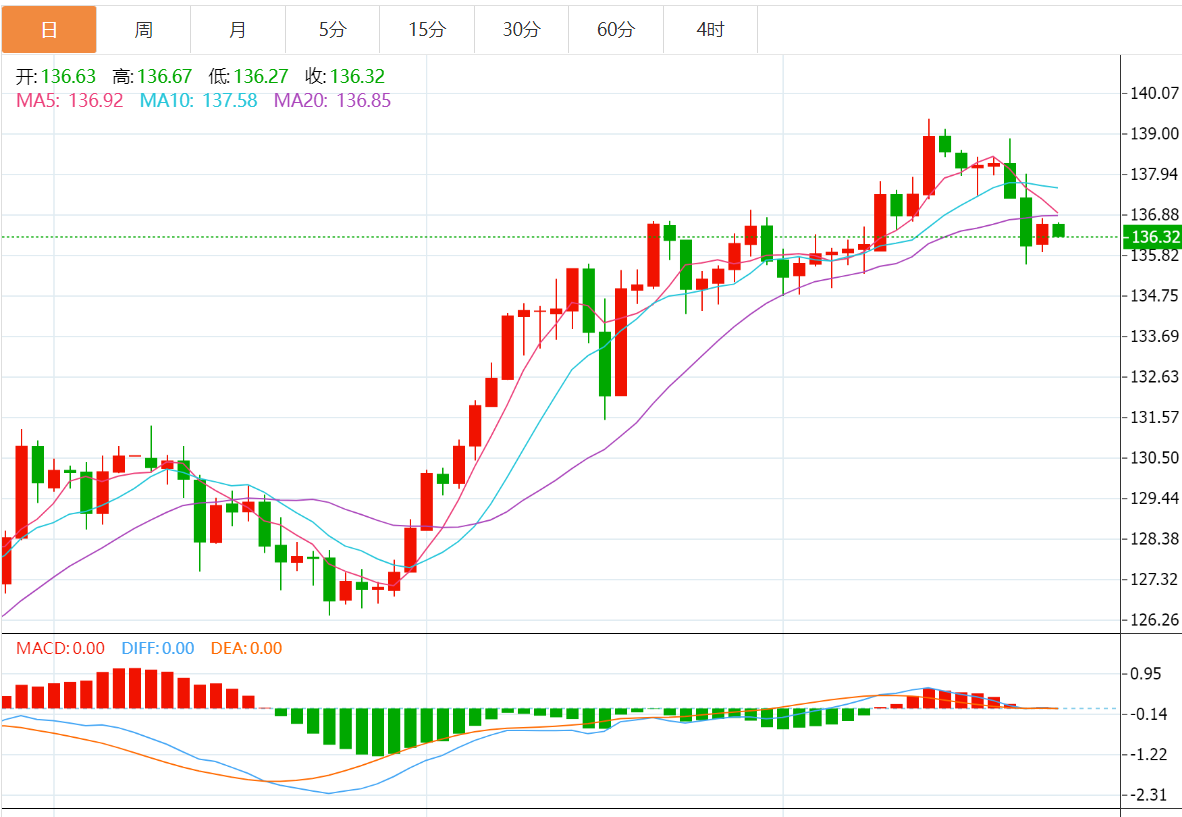The width and height of the screenshot is (1182, 817).
Task: Click the 高:136.67 high price value
Action: [152, 77]
